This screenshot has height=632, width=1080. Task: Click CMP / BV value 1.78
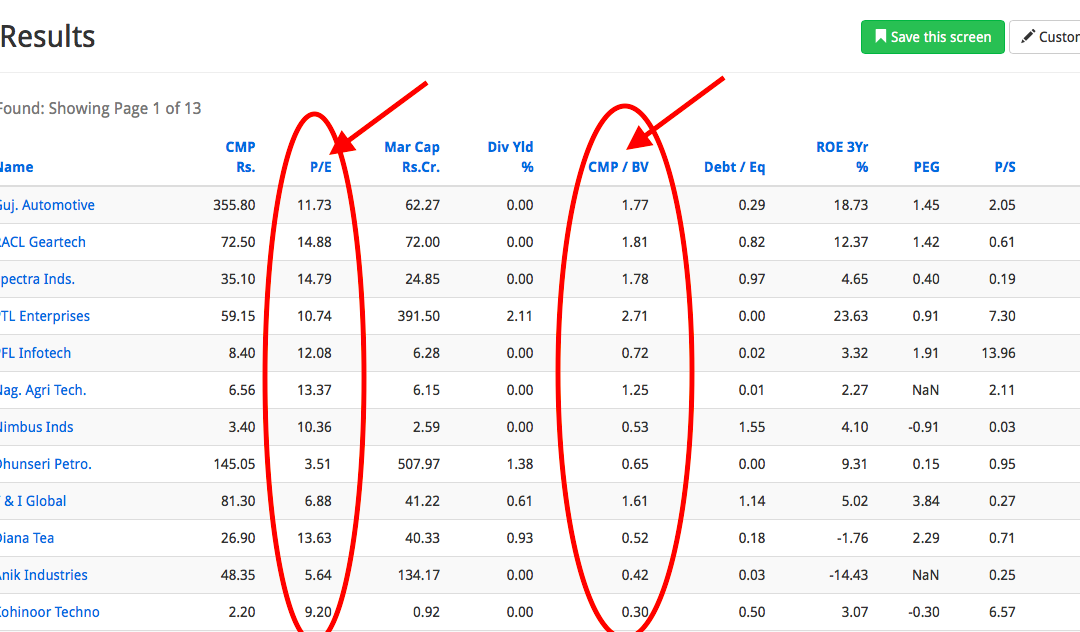(x=635, y=280)
